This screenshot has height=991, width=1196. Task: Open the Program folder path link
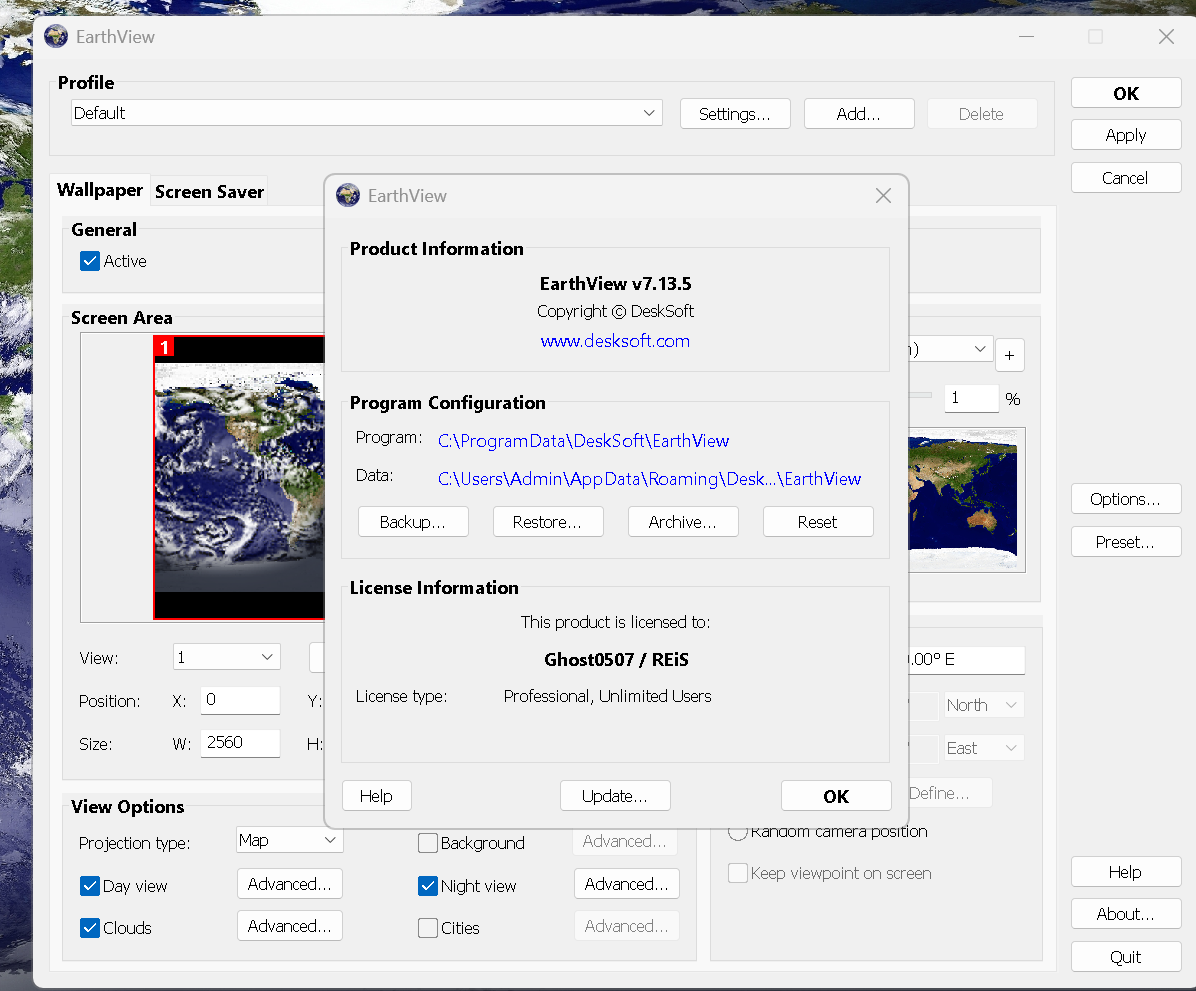584,441
